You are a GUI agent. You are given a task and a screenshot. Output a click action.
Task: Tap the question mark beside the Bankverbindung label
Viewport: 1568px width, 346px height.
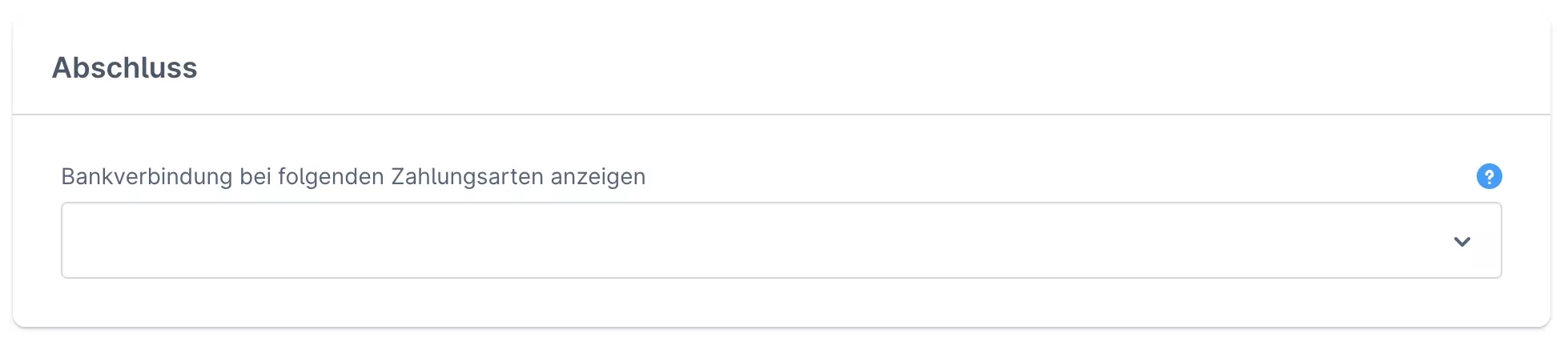1489,176
